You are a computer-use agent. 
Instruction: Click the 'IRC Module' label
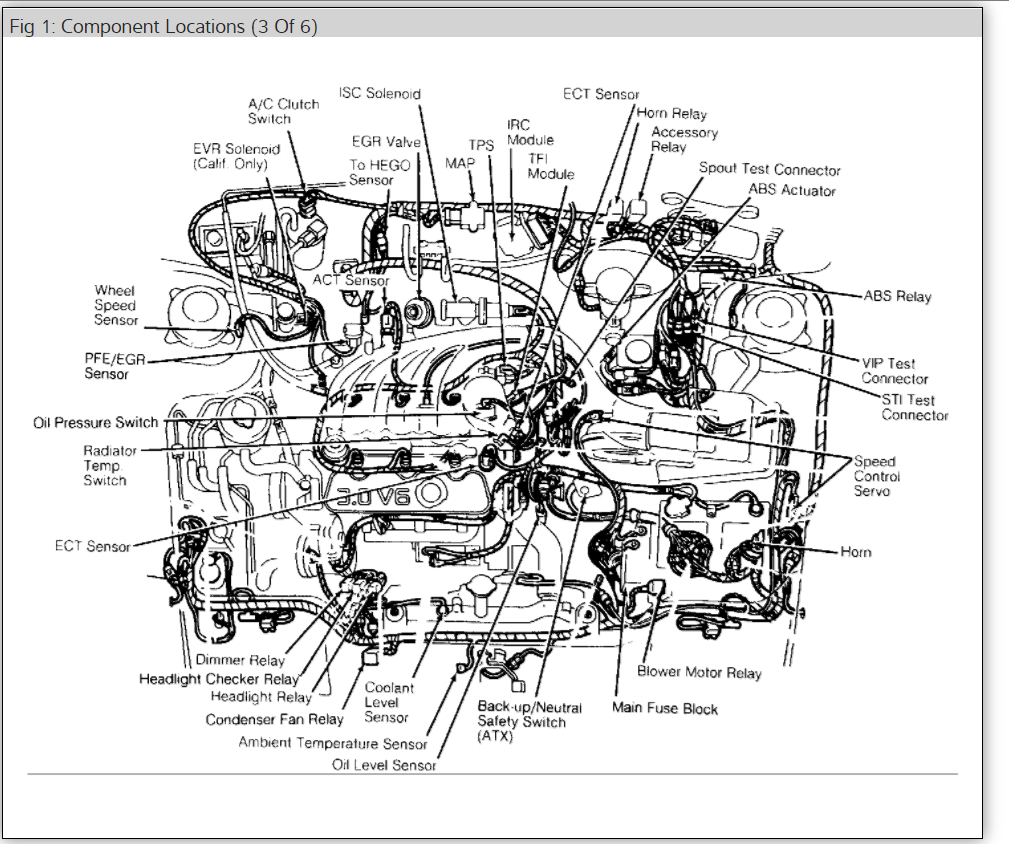(x=530, y=133)
